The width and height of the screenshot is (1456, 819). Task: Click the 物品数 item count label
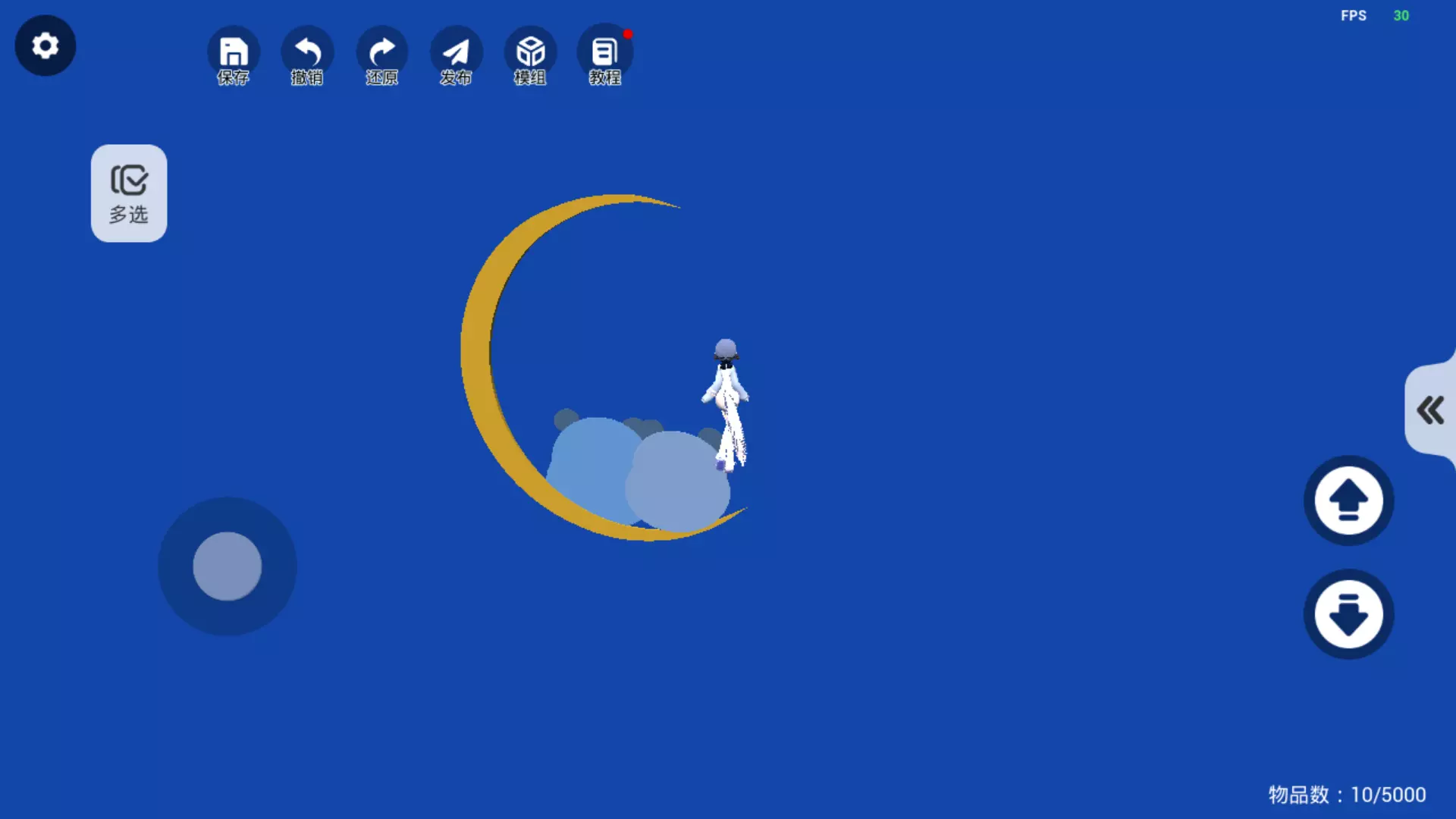(x=1347, y=795)
